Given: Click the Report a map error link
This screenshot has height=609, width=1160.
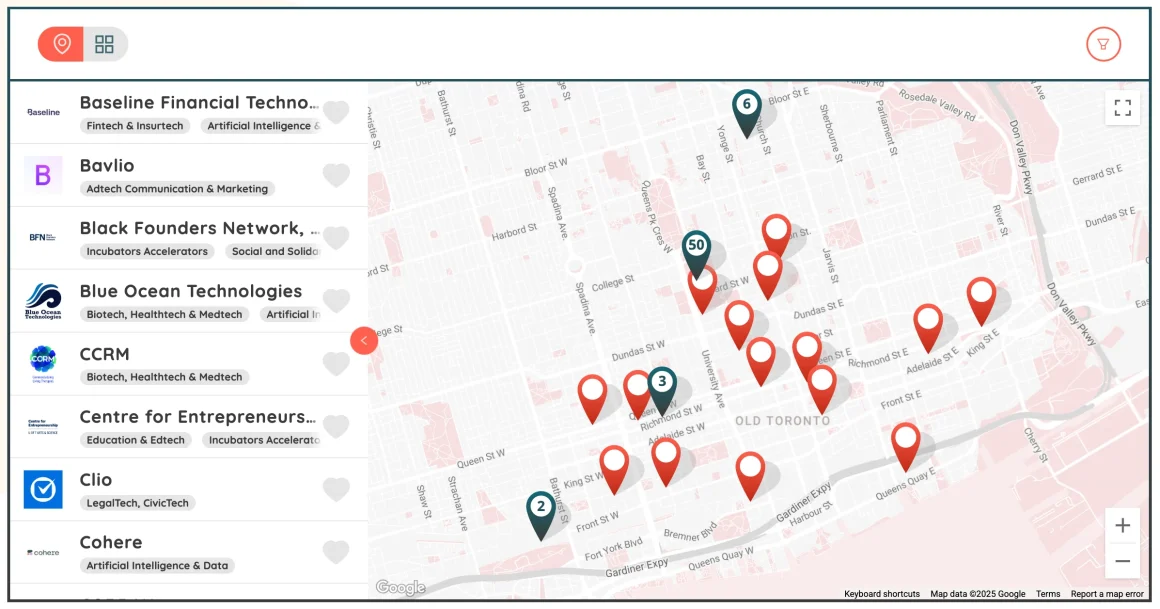Looking at the screenshot, I should 1110,593.
